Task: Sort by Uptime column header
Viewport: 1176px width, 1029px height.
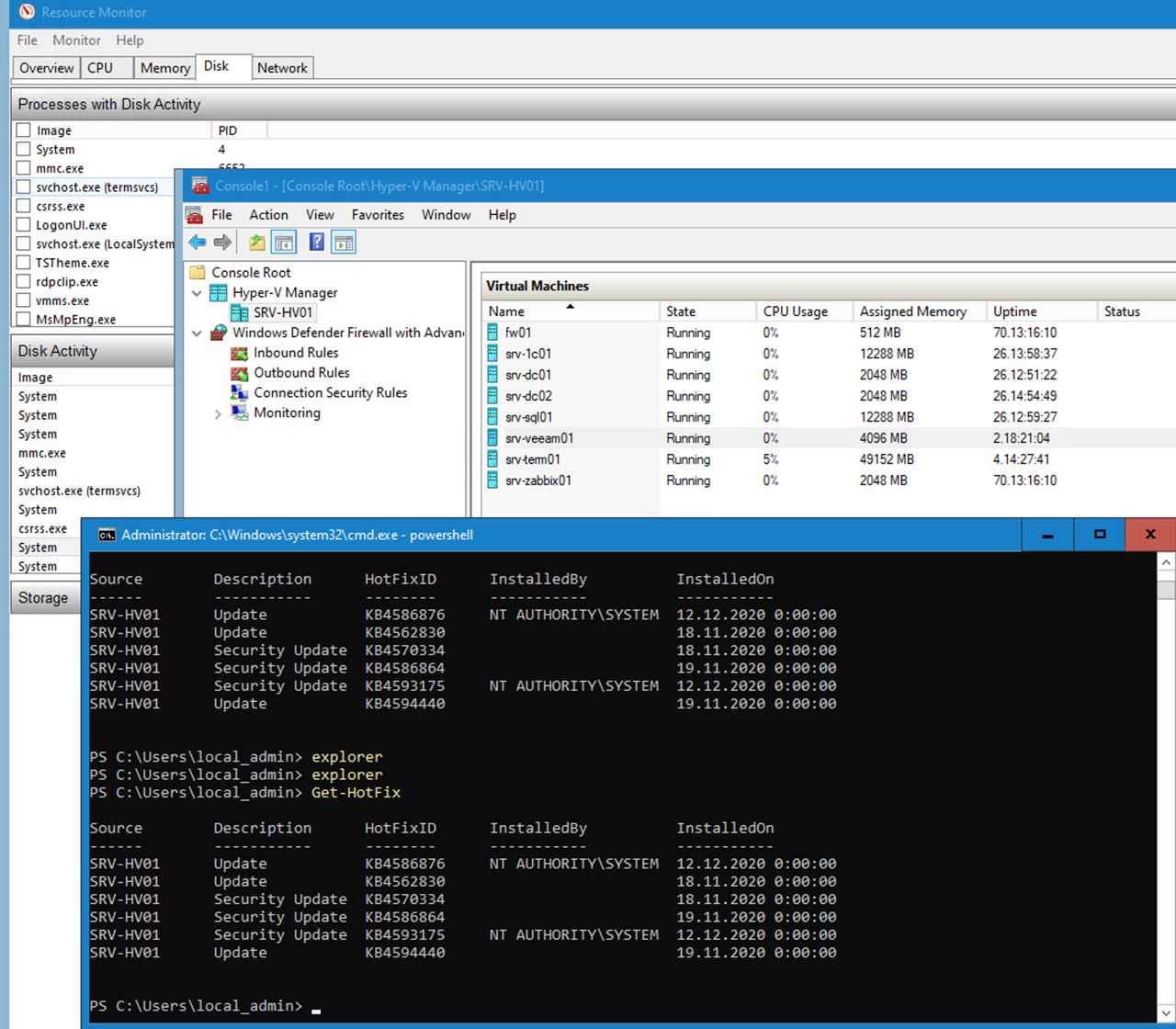Action: [1042, 311]
